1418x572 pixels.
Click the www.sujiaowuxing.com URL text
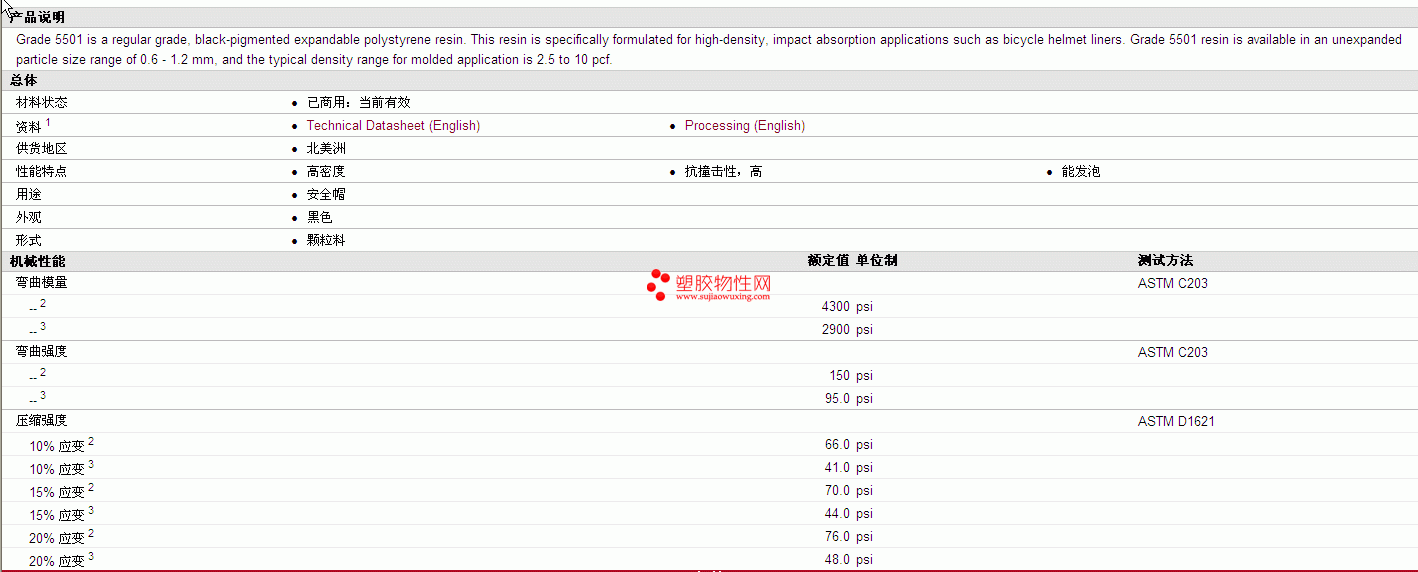click(723, 296)
